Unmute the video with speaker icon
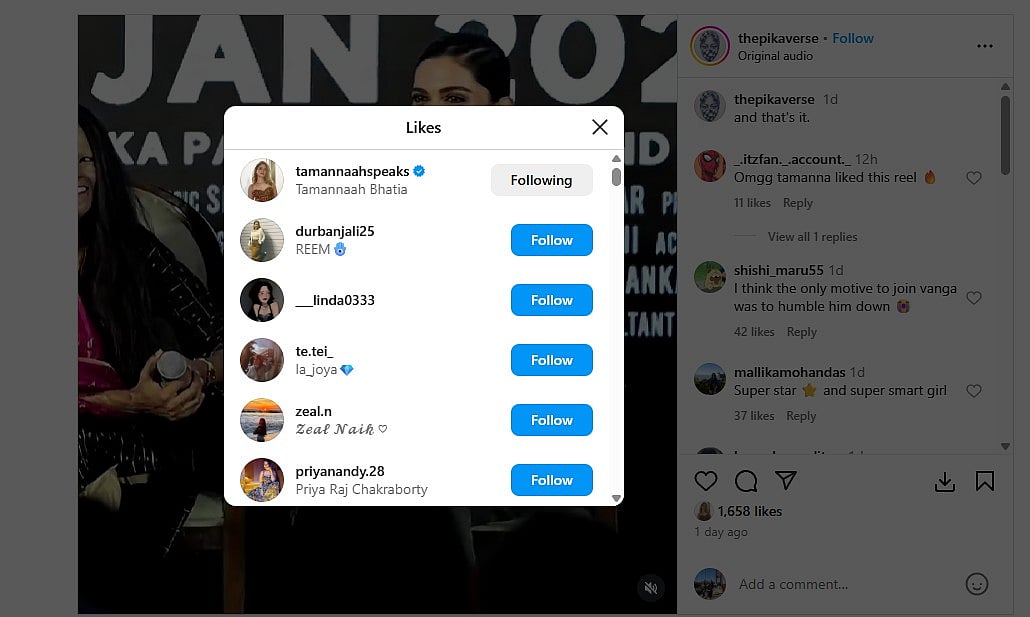1030x617 pixels. click(651, 588)
